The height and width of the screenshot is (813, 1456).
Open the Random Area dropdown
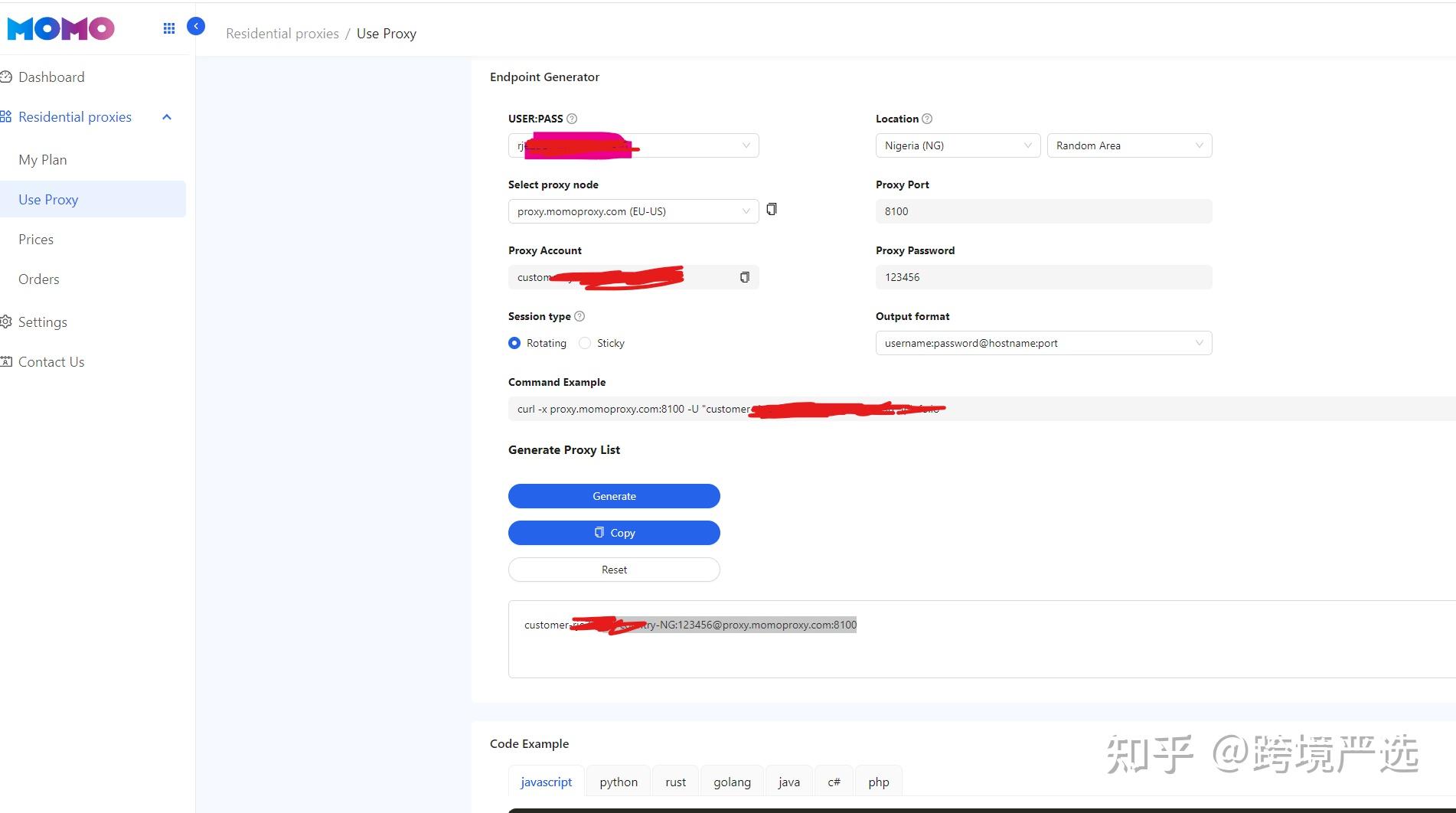(1130, 145)
